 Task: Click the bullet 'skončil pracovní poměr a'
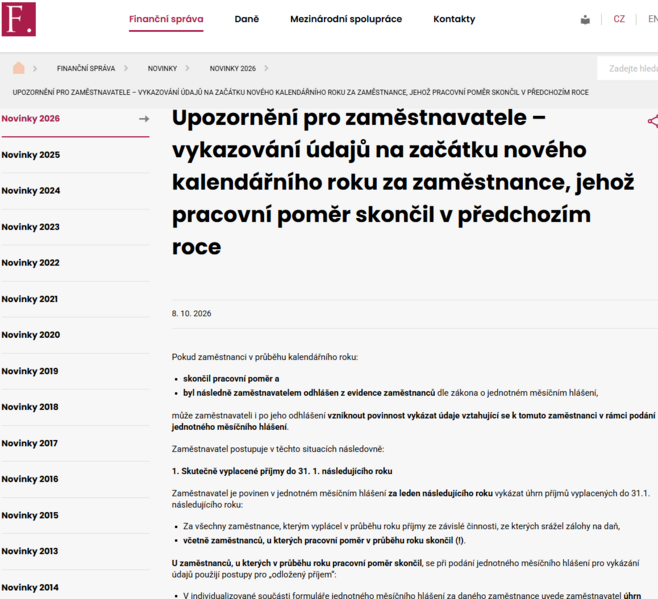click(231, 379)
